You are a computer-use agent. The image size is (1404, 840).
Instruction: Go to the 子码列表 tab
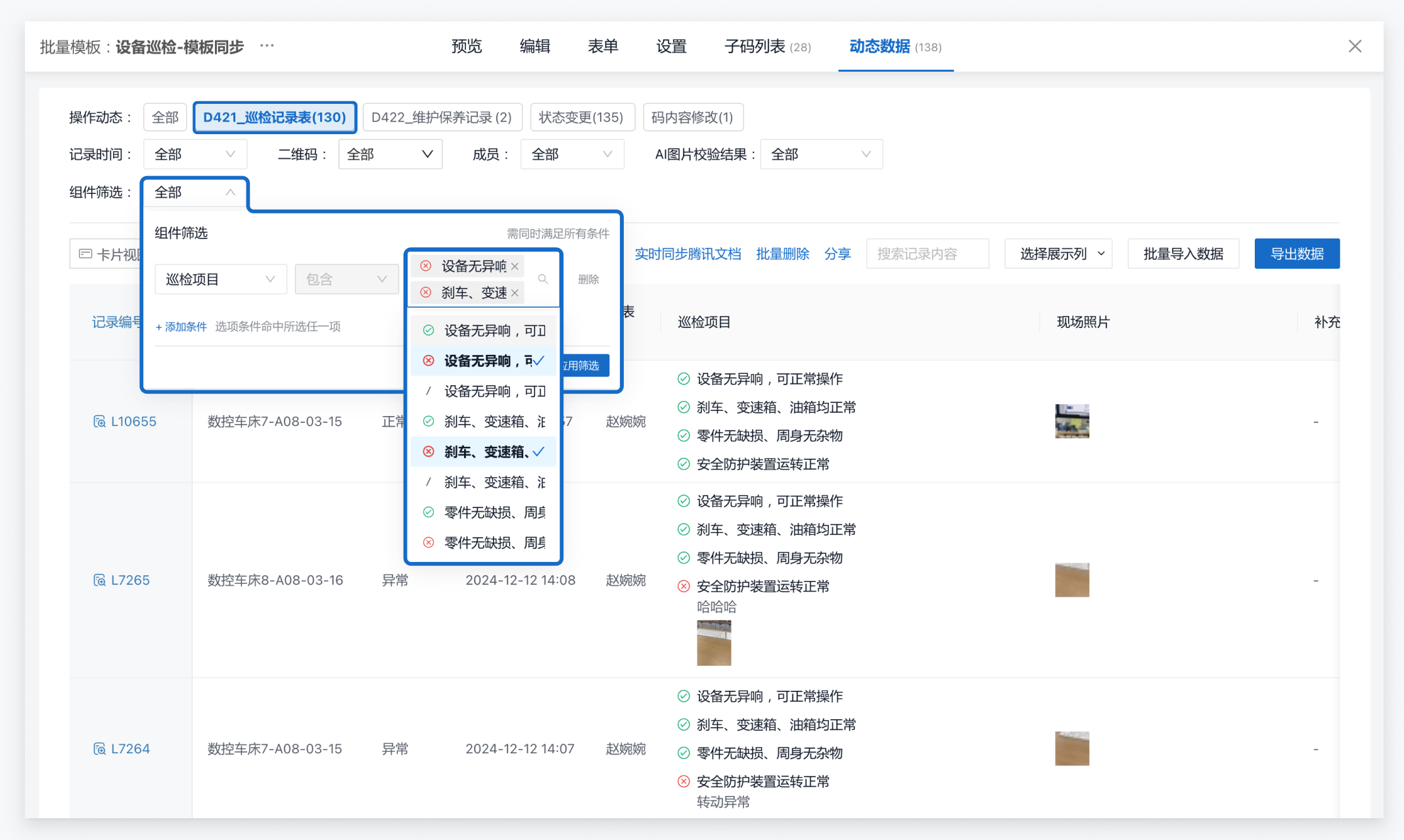767,47
